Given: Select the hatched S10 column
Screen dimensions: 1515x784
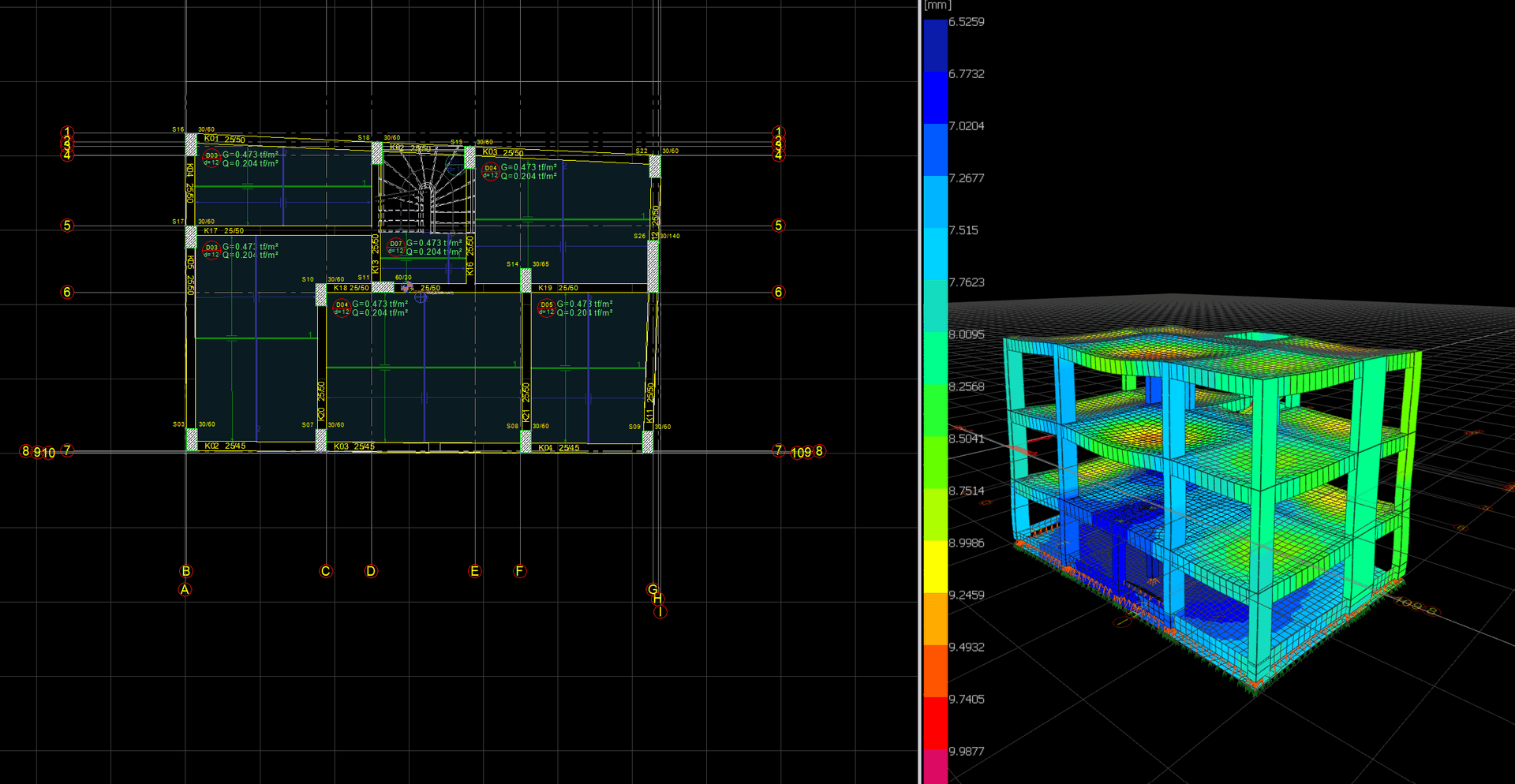Looking at the screenshot, I should [321, 295].
